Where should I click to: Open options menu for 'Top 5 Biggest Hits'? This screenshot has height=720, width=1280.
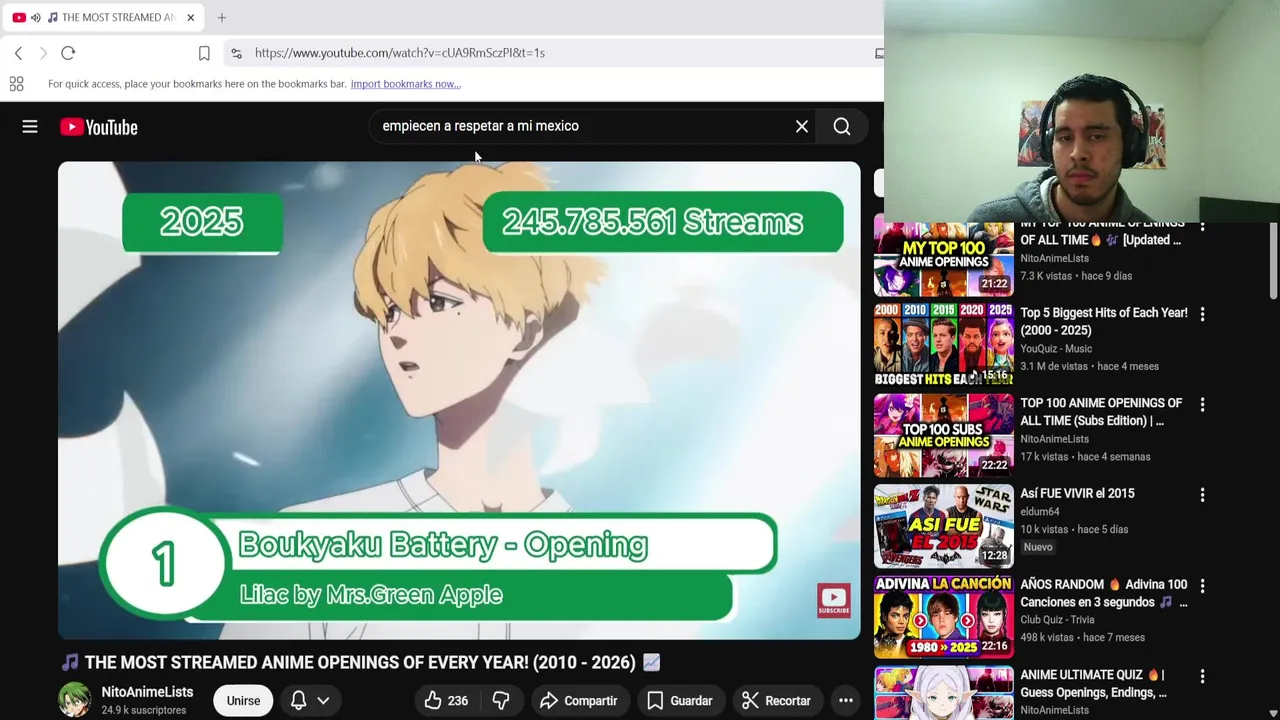(x=1202, y=314)
